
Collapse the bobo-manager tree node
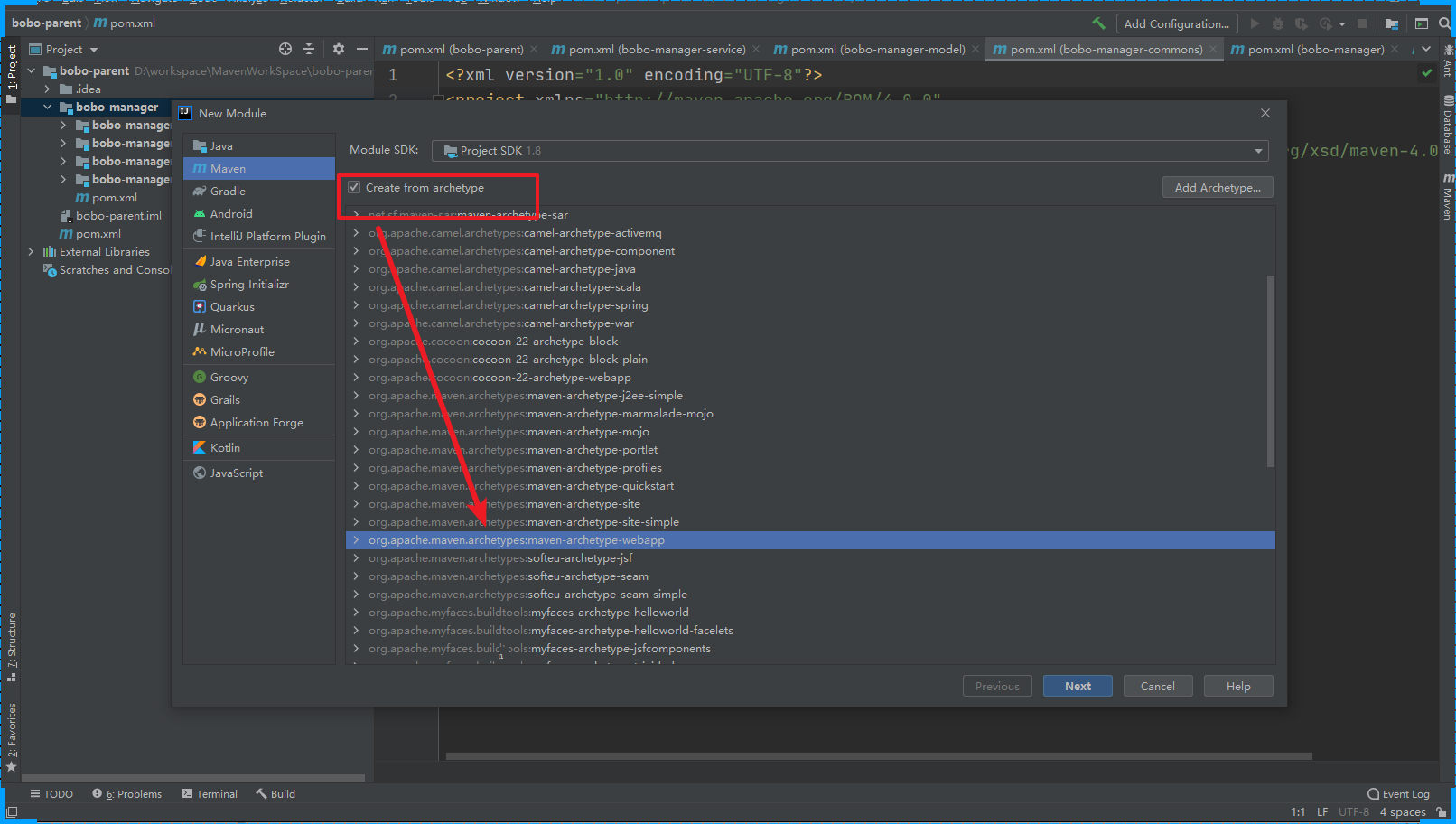pos(47,108)
